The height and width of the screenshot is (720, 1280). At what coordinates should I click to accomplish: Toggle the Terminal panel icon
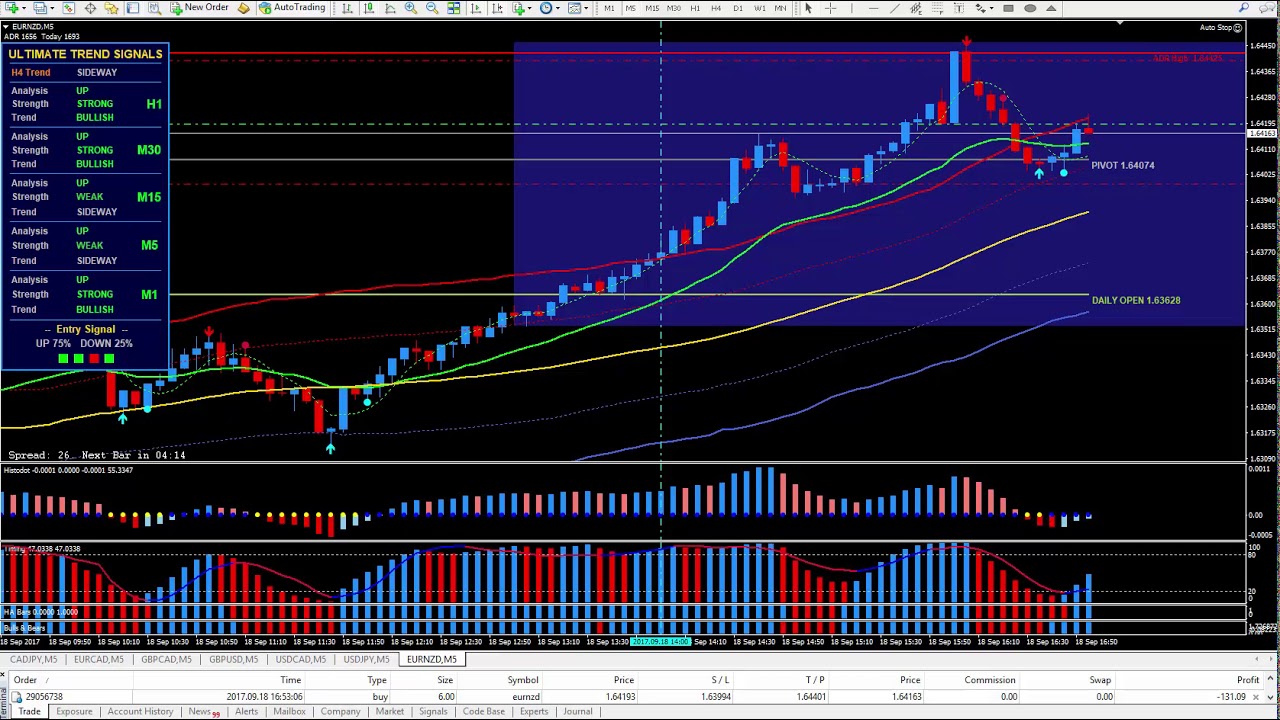pyautogui.click(x=132, y=8)
